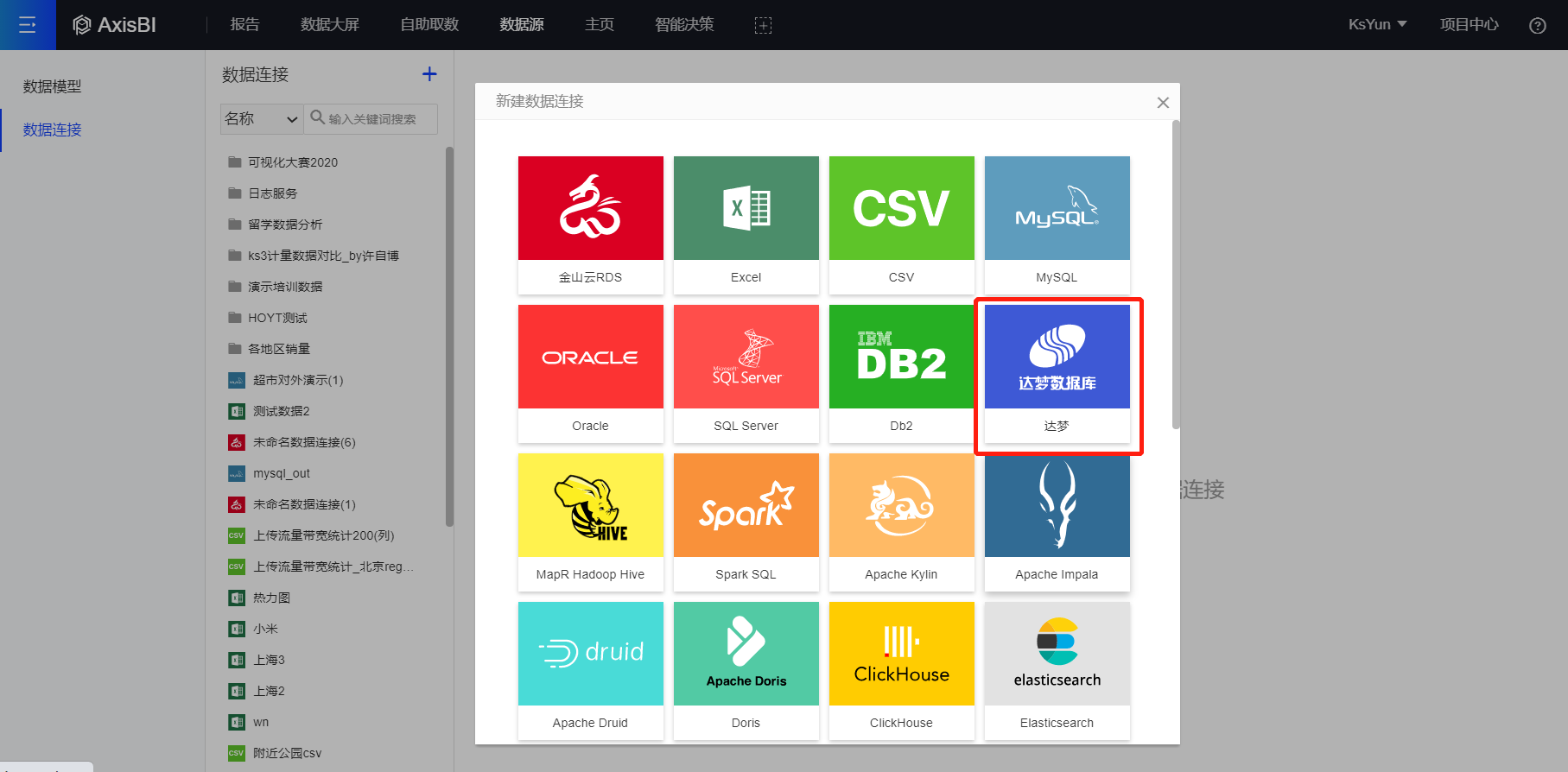
Task: Go to the 智能决策 menu
Action: coord(684,24)
